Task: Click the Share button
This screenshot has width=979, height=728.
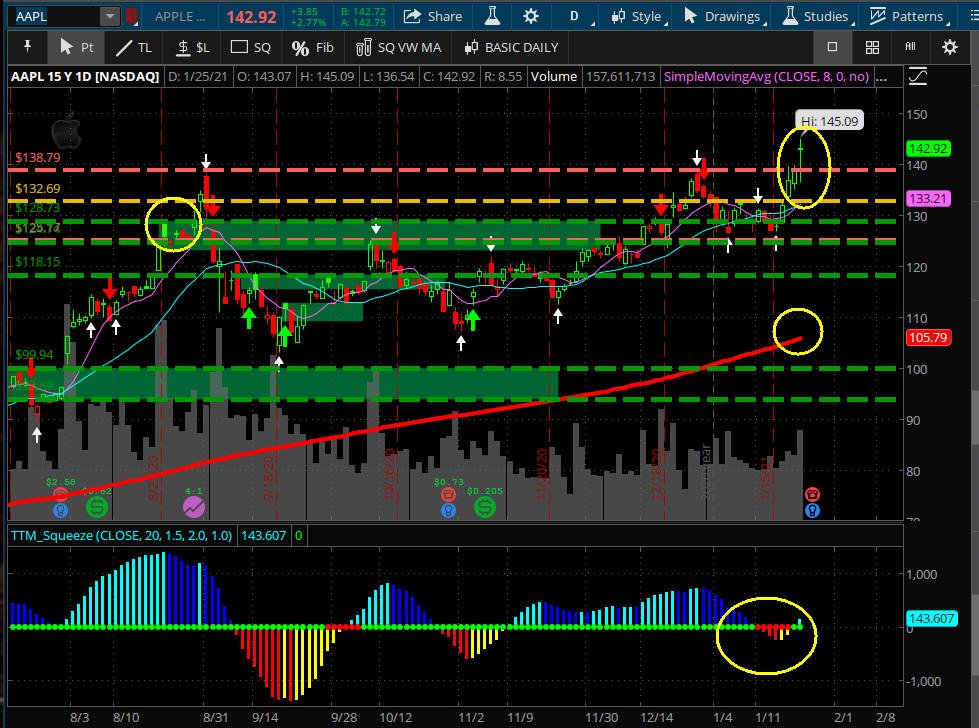Action: [x=433, y=16]
